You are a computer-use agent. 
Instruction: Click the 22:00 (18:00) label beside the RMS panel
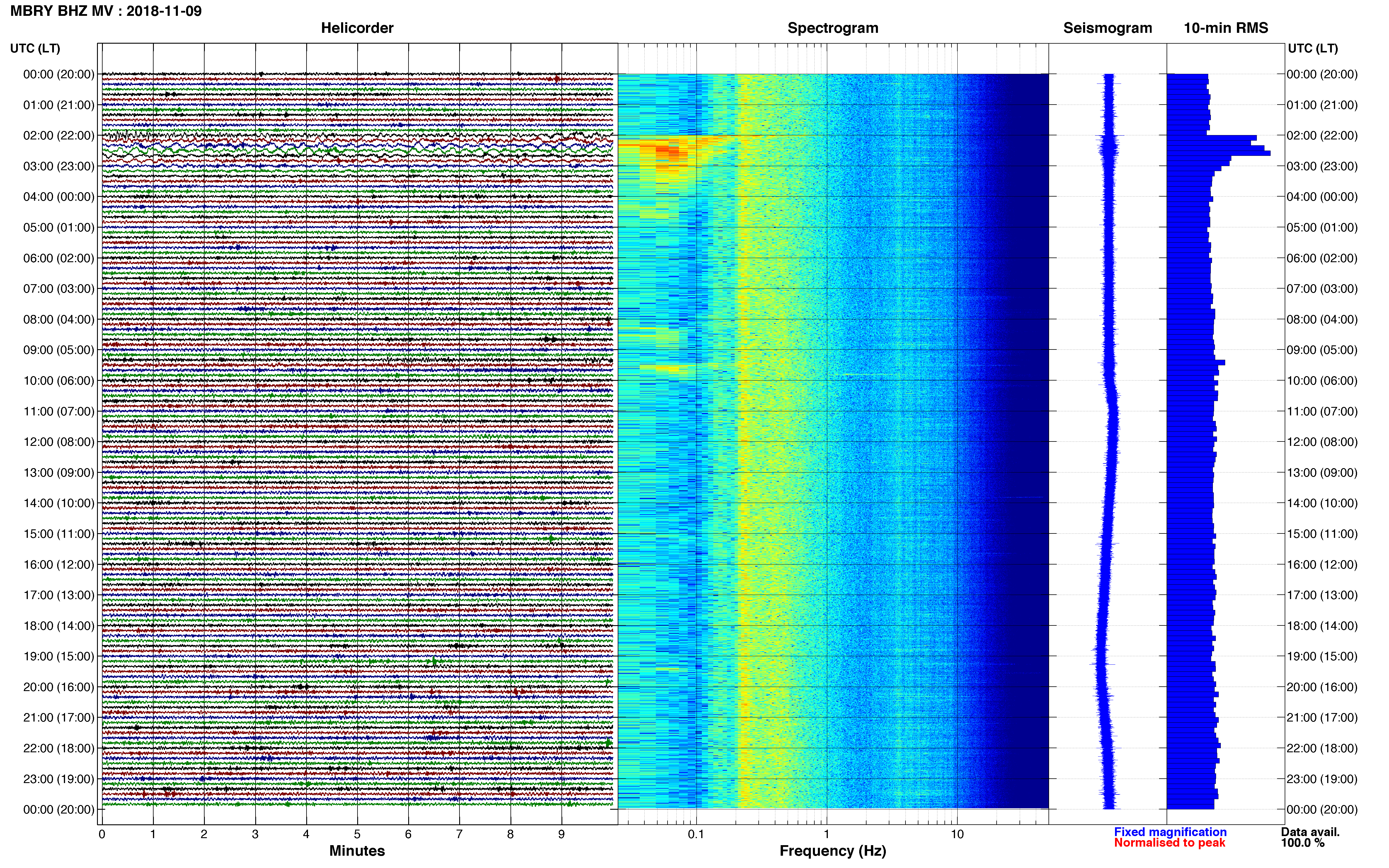1322,748
